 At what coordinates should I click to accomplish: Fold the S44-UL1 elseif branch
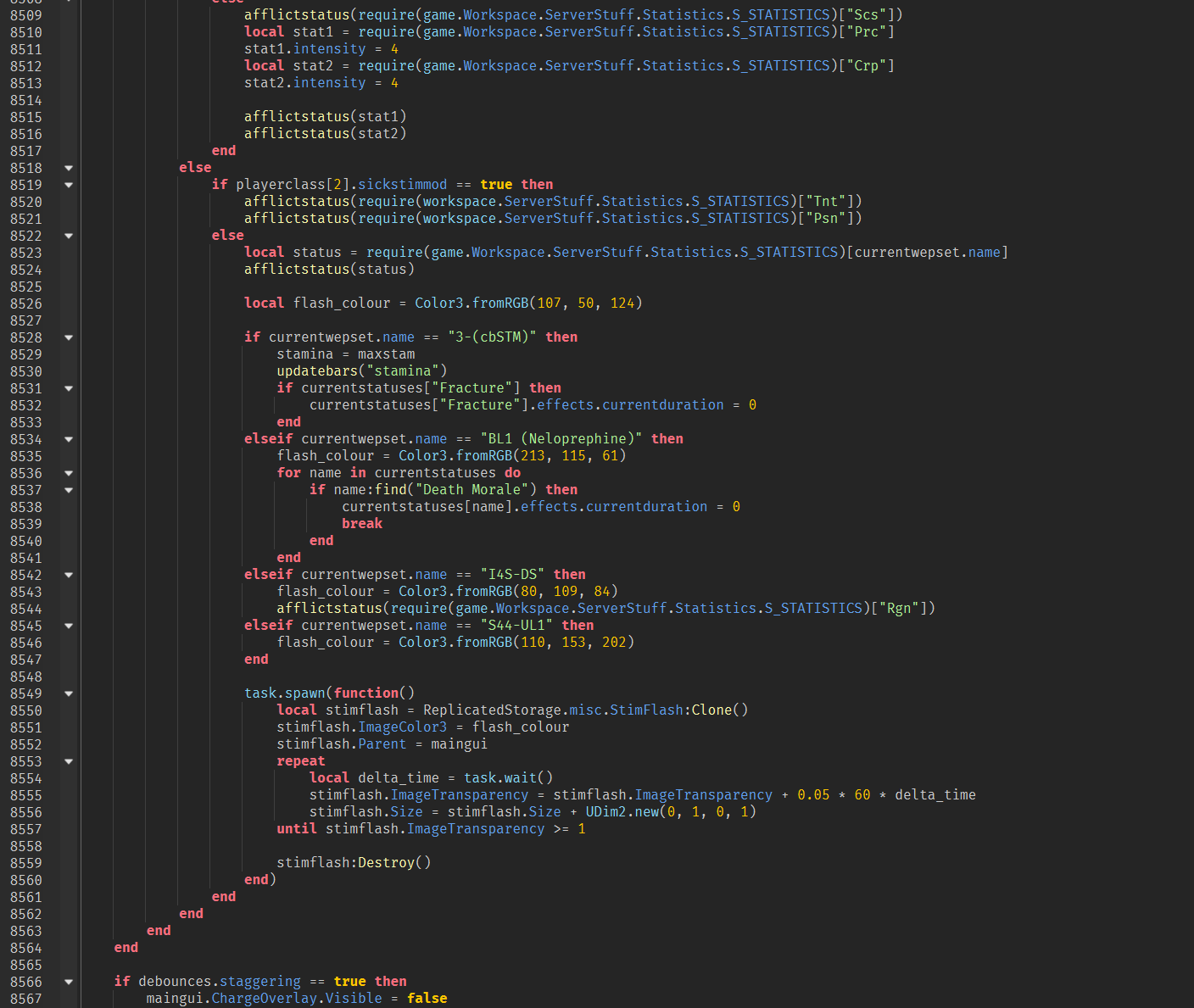tap(68, 625)
